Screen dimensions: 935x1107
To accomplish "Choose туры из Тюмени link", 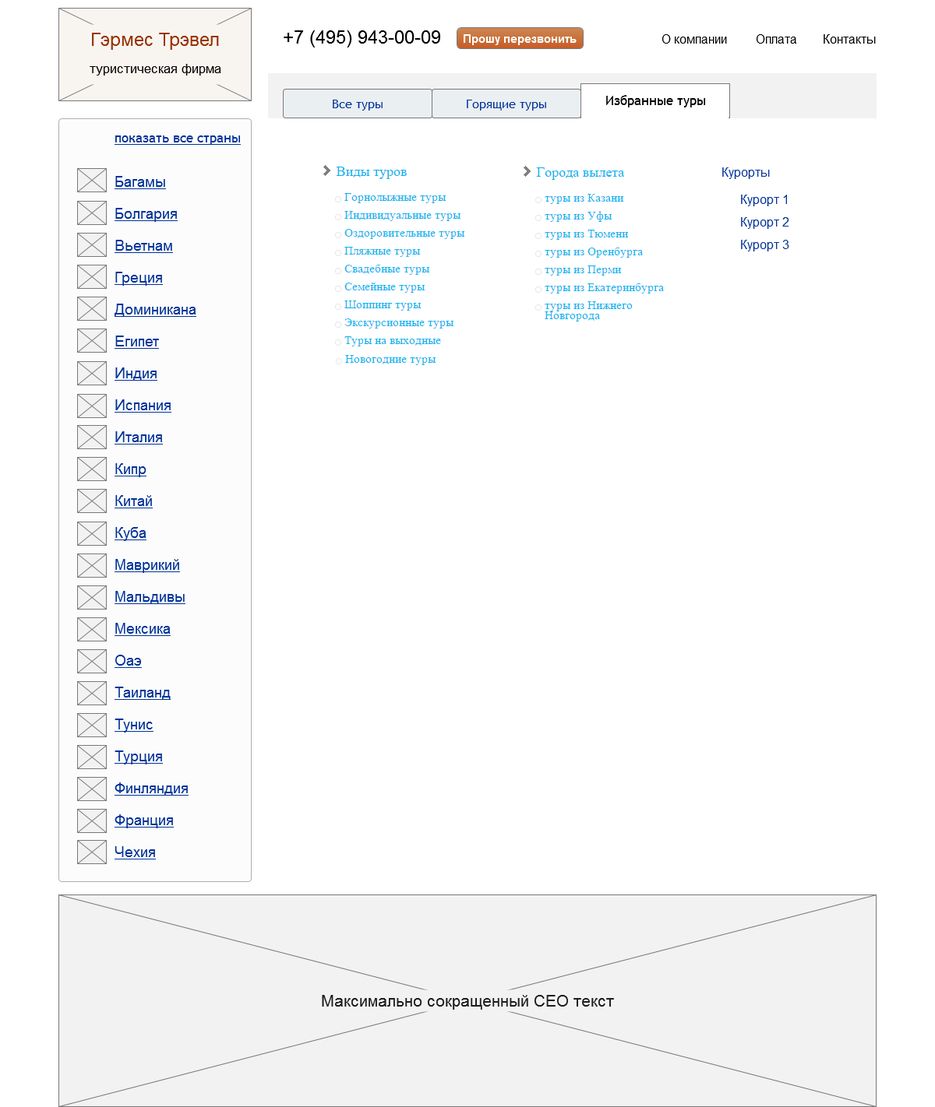I will [x=586, y=234].
